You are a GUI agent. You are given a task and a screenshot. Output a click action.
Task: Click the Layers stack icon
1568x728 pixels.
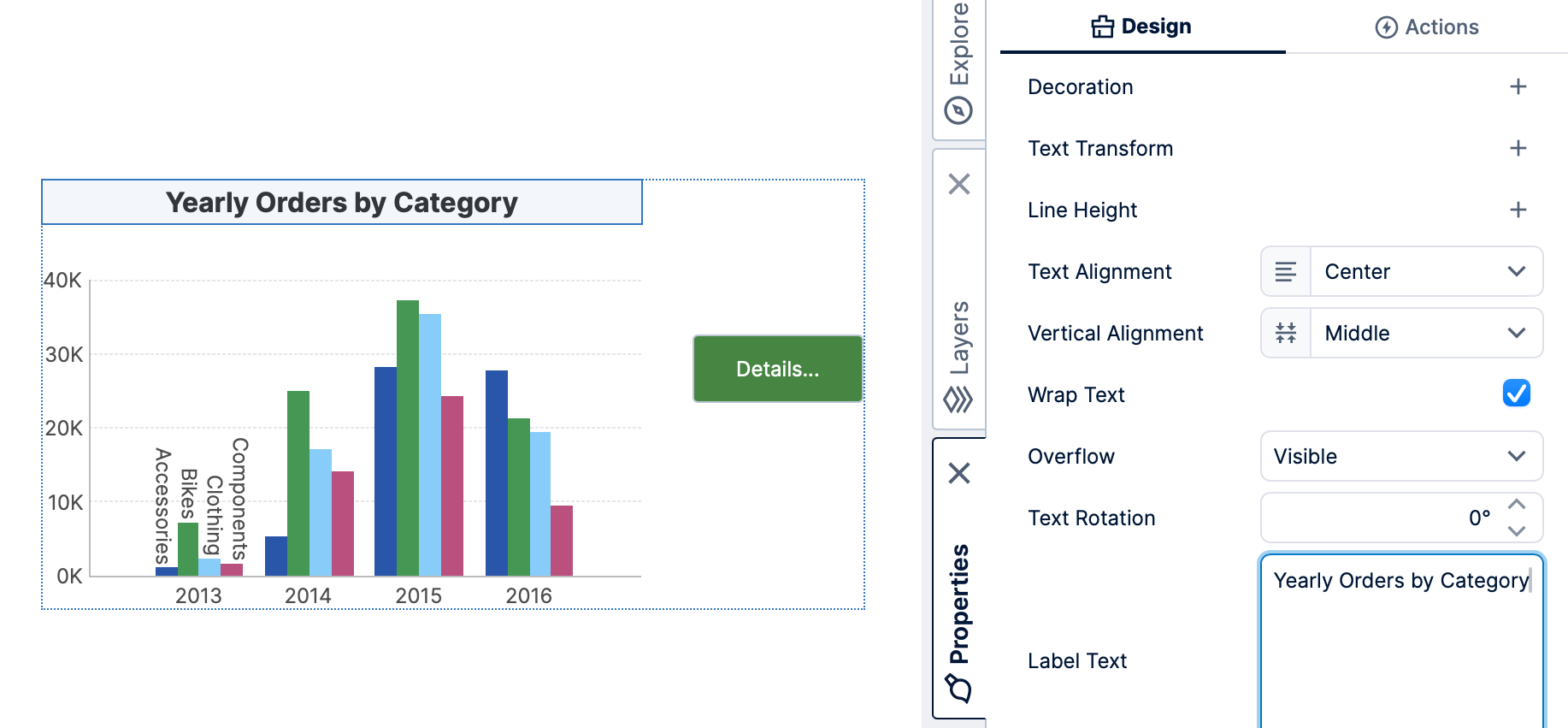coord(958,400)
